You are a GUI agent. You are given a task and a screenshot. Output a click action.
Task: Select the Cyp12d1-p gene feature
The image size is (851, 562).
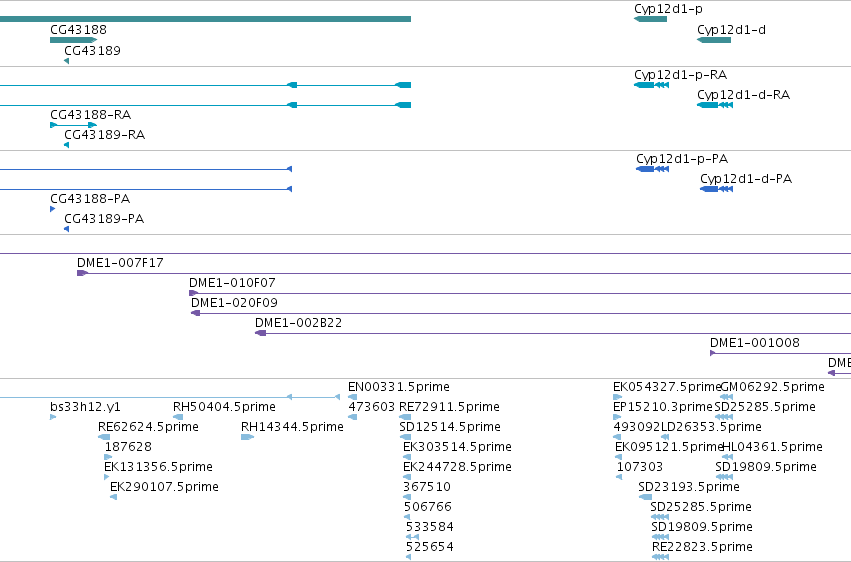coord(650,19)
